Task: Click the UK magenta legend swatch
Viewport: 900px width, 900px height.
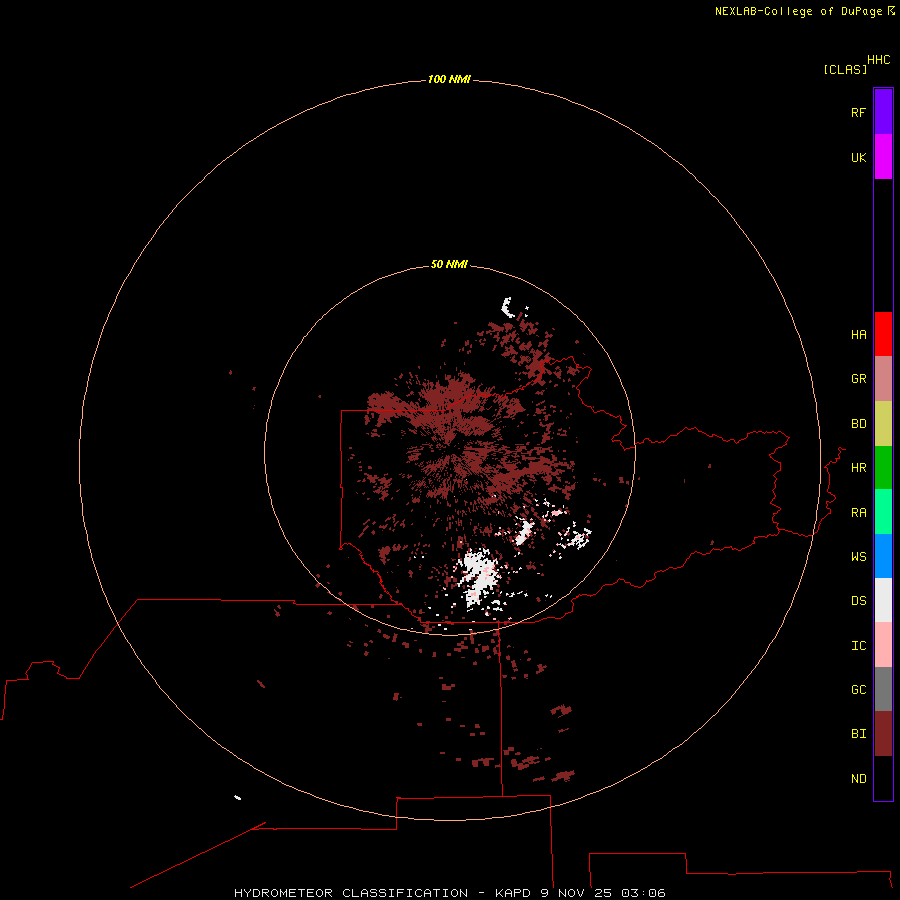Action: tap(883, 157)
